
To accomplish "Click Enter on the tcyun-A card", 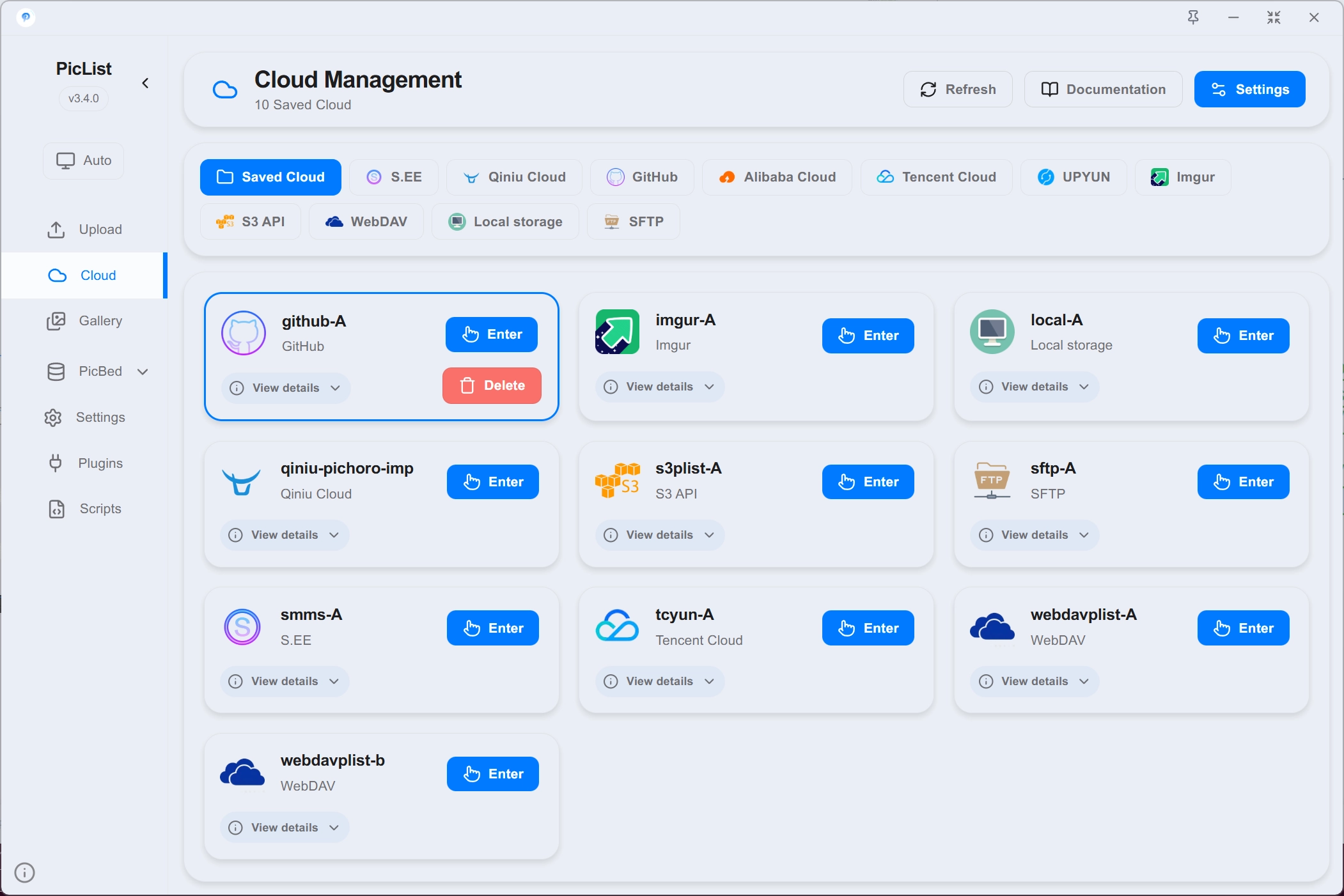I will pyautogui.click(x=868, y=628).
